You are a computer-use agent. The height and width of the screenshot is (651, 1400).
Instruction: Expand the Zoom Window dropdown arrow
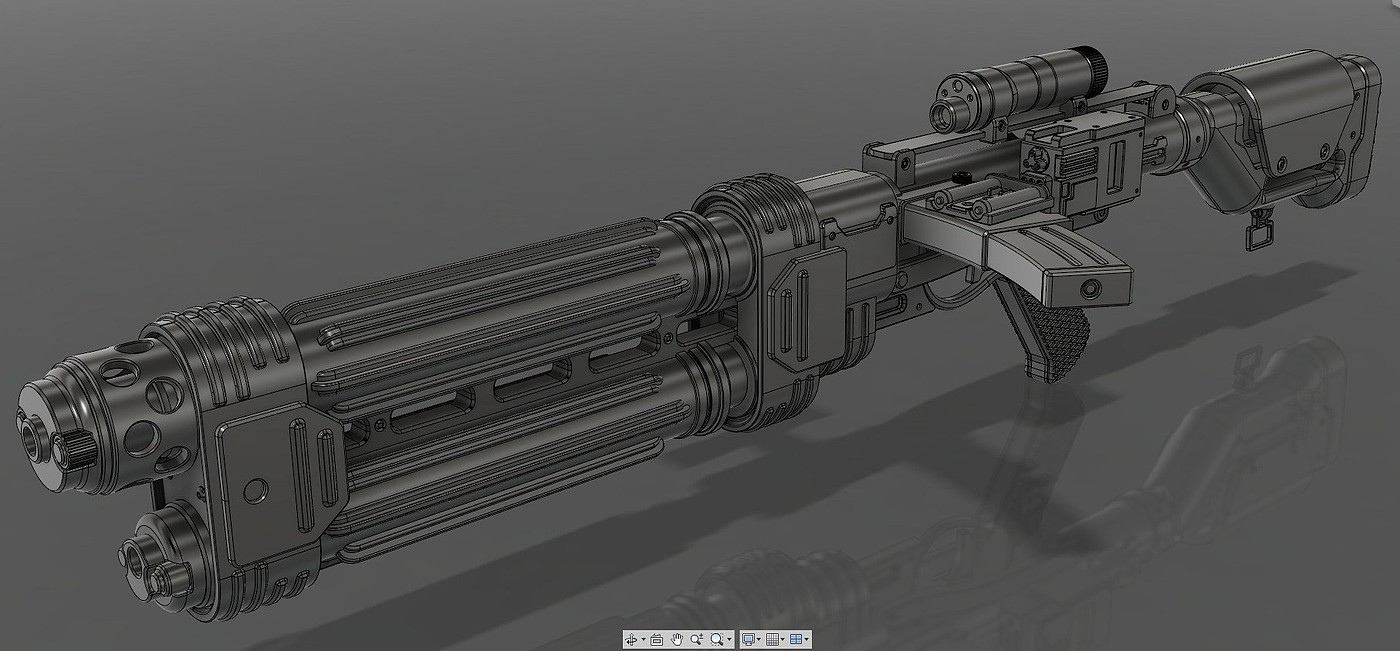(x=729, y=639)
